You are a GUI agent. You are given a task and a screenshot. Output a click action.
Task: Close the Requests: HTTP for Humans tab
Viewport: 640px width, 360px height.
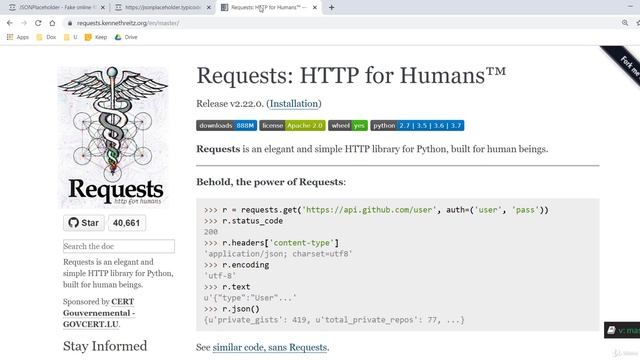pos(315,7)
